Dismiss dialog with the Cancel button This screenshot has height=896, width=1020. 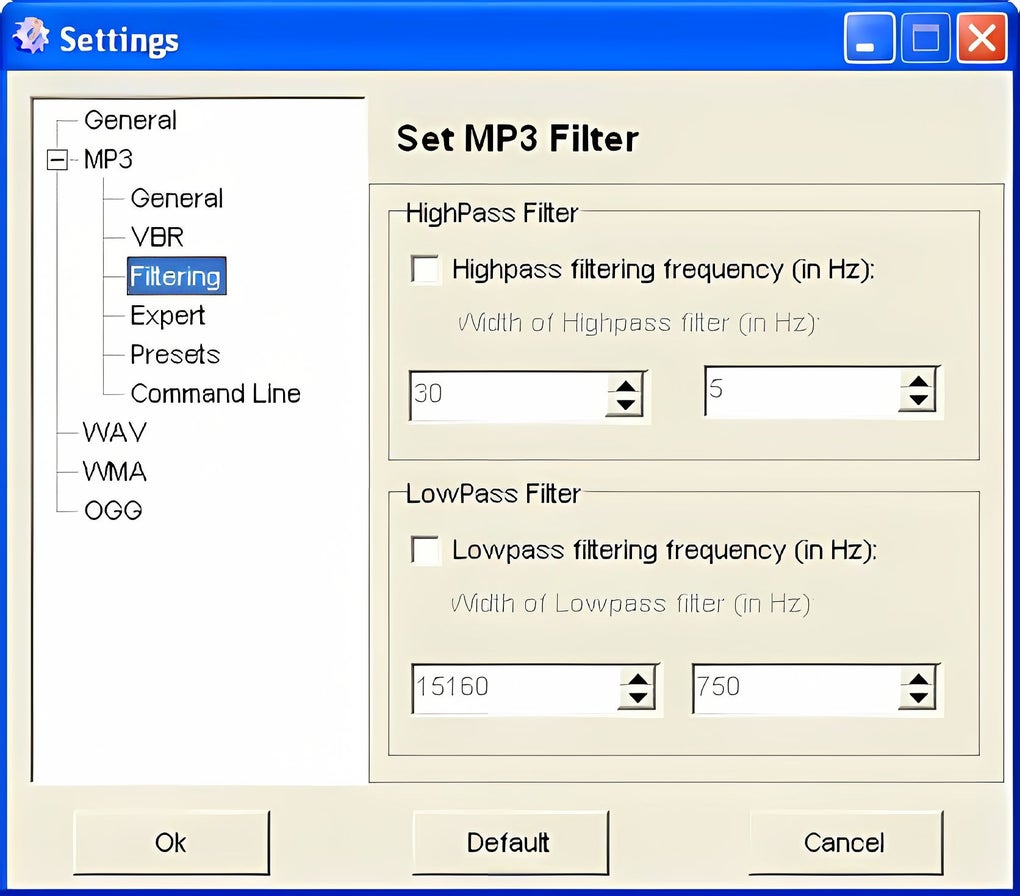click(846, 843)
